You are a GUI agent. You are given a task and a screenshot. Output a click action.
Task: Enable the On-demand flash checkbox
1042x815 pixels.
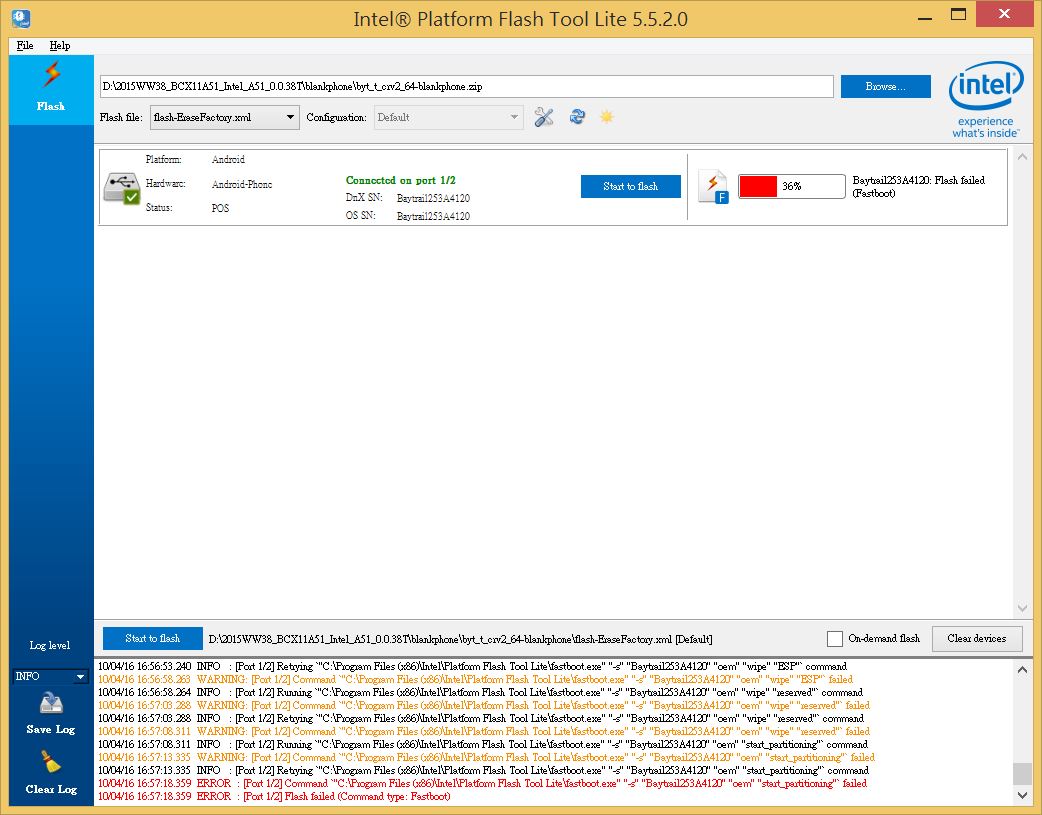(x=835, y=639)
